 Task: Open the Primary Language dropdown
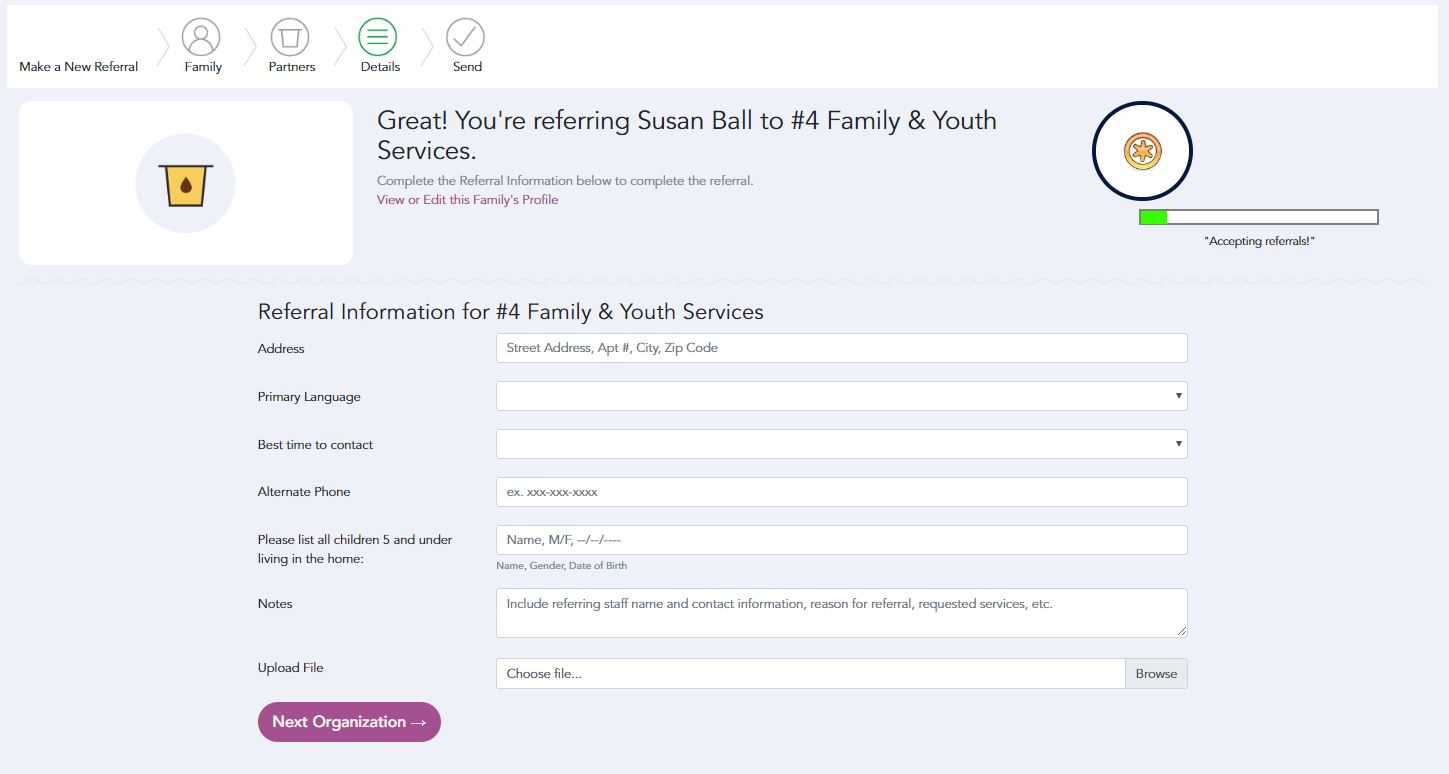pyautogui.click(x=841, y=396)
